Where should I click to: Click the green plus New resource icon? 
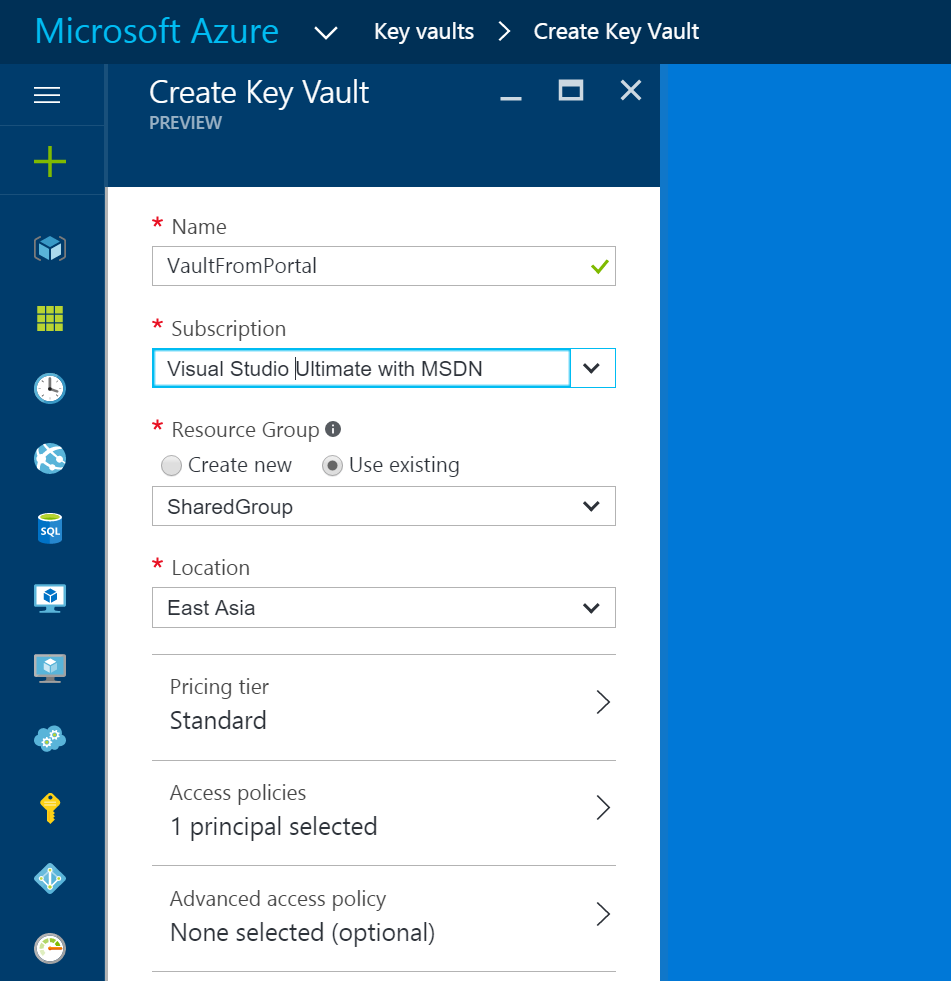(49, 162)
